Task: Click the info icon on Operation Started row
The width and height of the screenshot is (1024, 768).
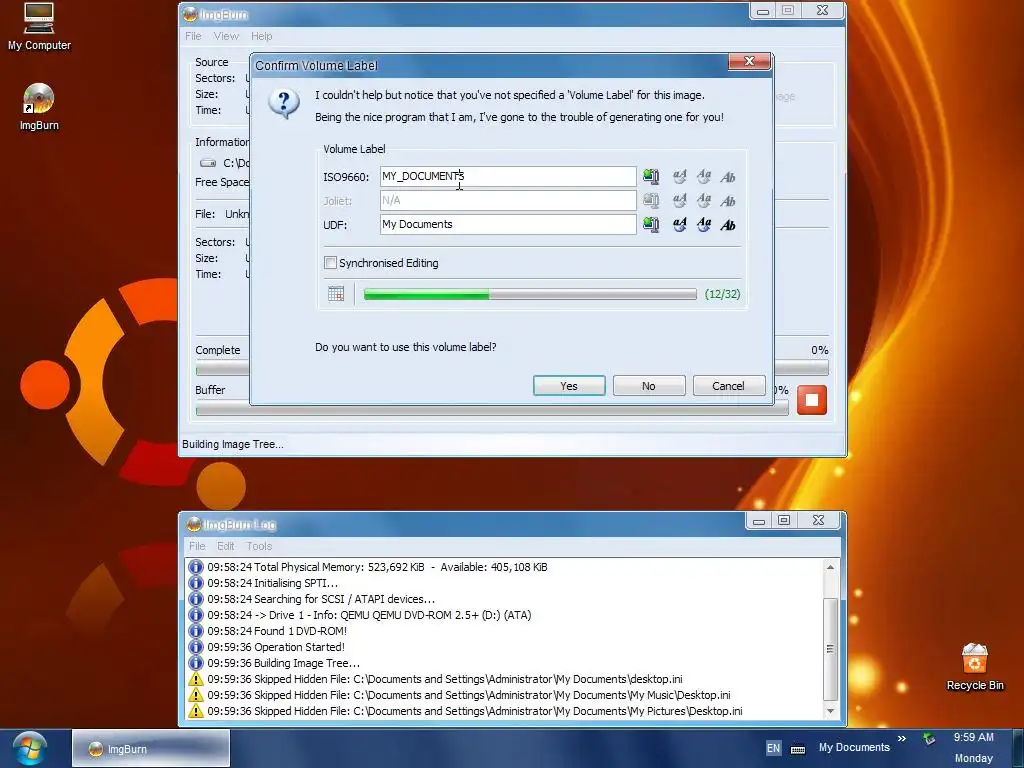Action: point(196,647)
